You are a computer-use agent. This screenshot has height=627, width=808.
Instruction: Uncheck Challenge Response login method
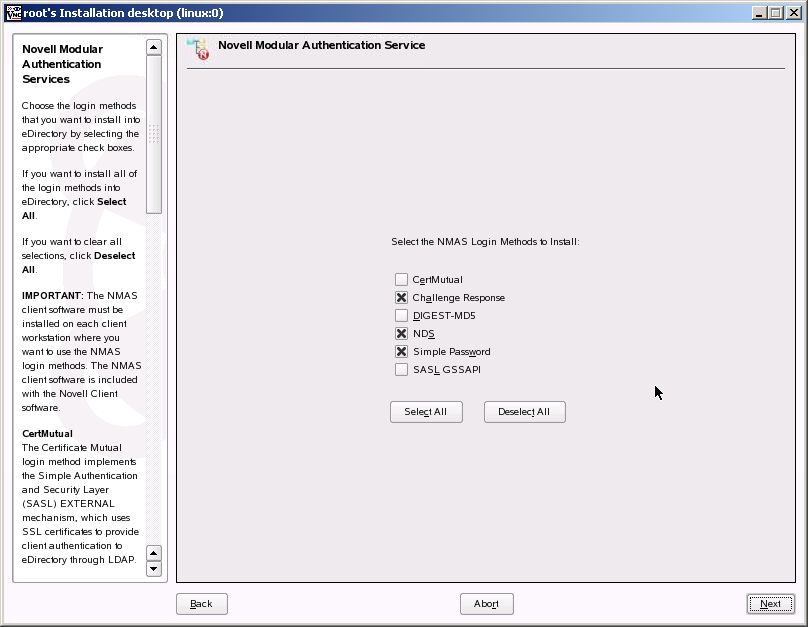(401, 297)
